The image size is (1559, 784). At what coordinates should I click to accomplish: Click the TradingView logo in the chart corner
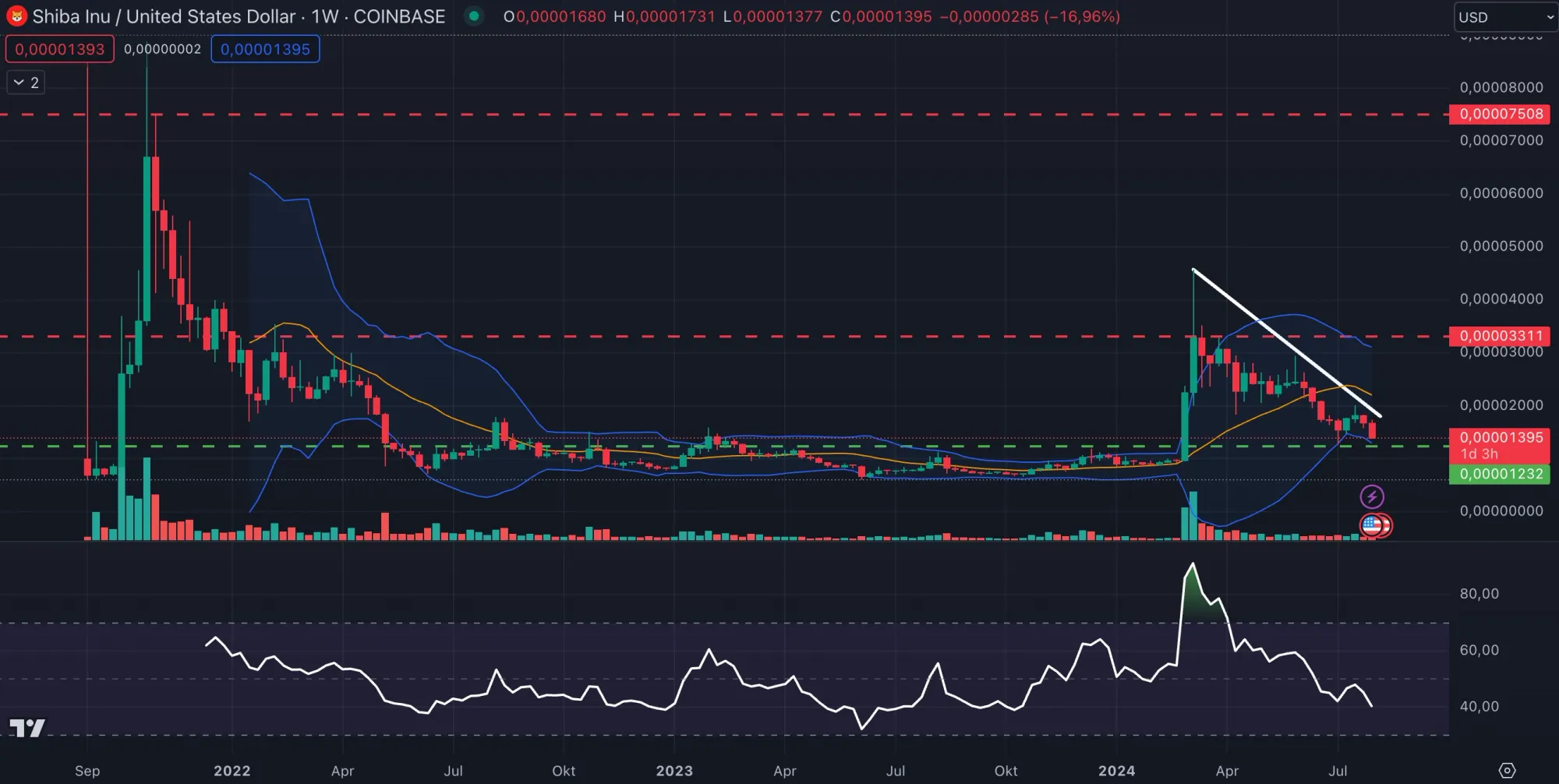pos(27,729)
